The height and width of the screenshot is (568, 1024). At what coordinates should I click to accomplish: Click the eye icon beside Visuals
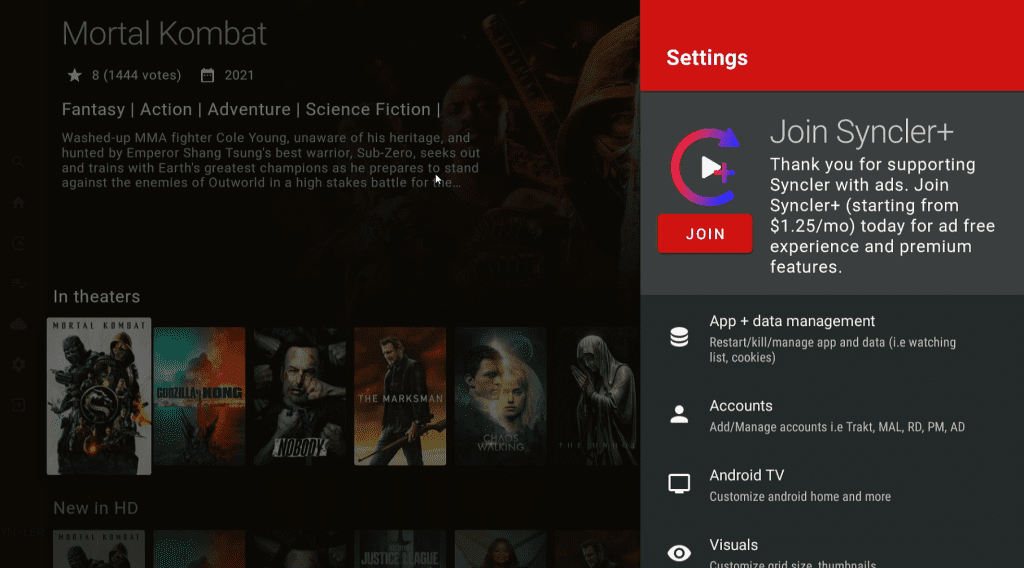679,553
